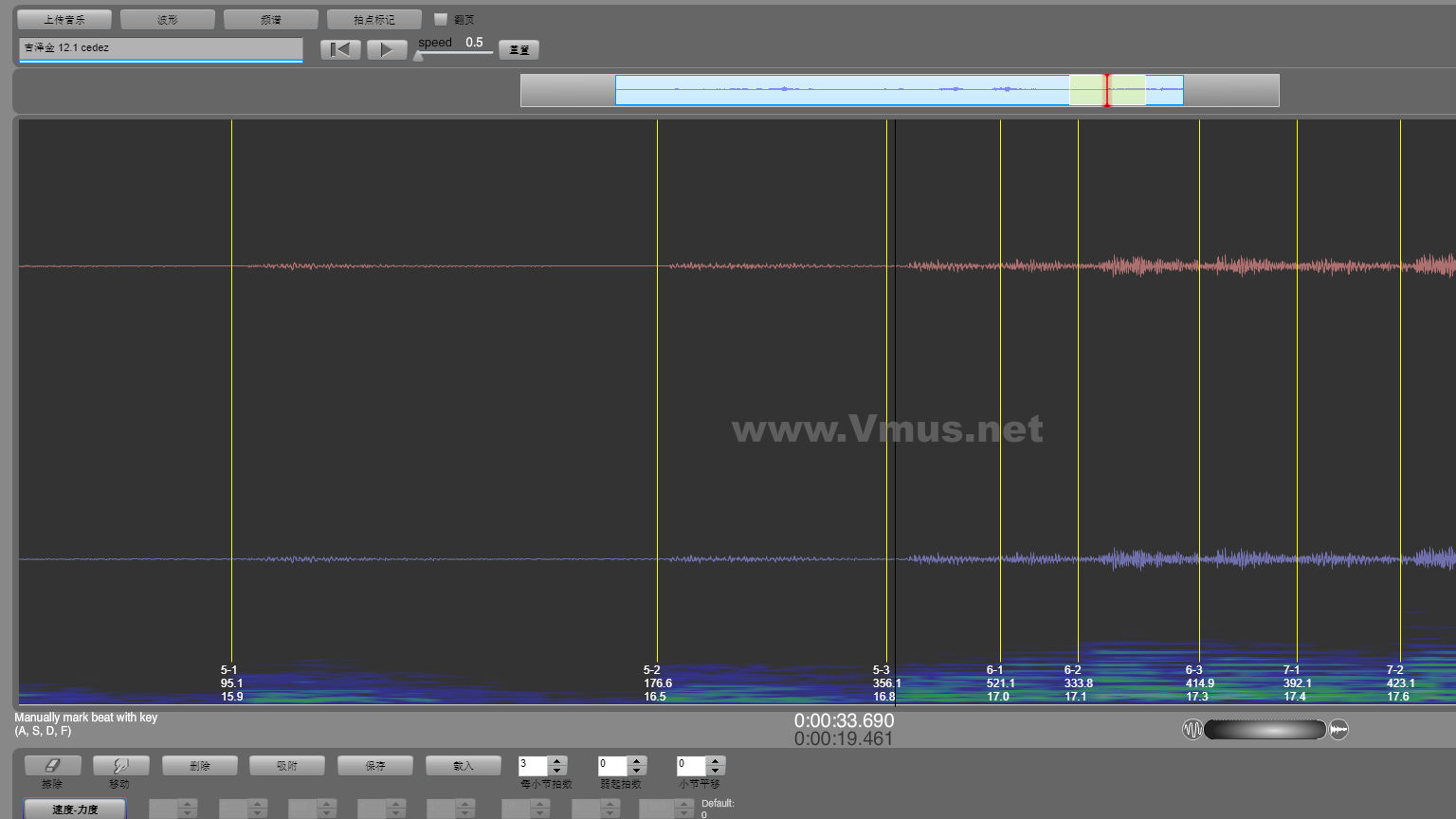Click the speed slider handle
The height and width of the screenshot is (819, 1456).
419,56
